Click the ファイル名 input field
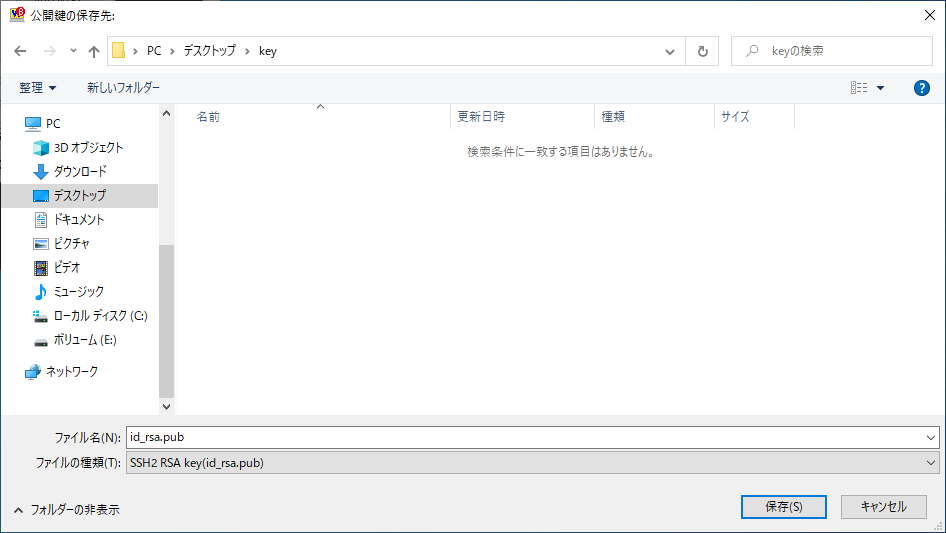Viewport: 946px width, 533px height. [525, 437]
